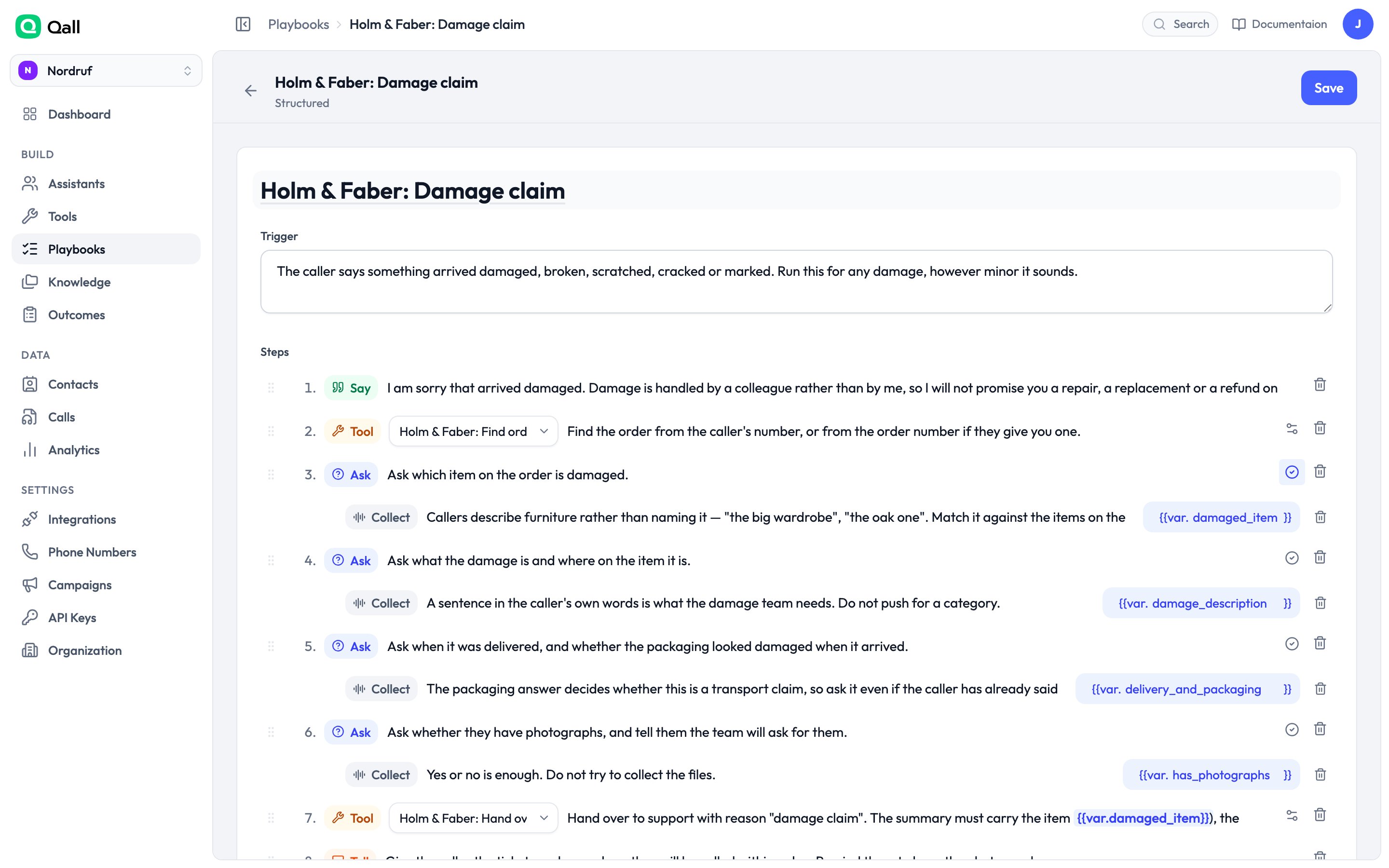Open Dashboard in the sidebar
Viewport: 1389px width, 868px height.
[x=106, y=114]
